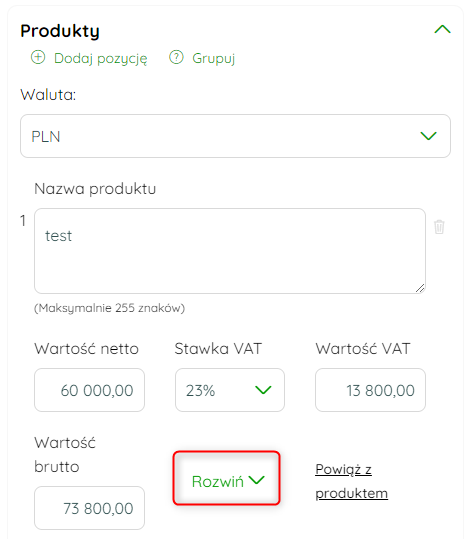Viewport: 469px width, 539px height.
Task: Focus the Nazwa produktu text area containing test
Action: [230, 251]
